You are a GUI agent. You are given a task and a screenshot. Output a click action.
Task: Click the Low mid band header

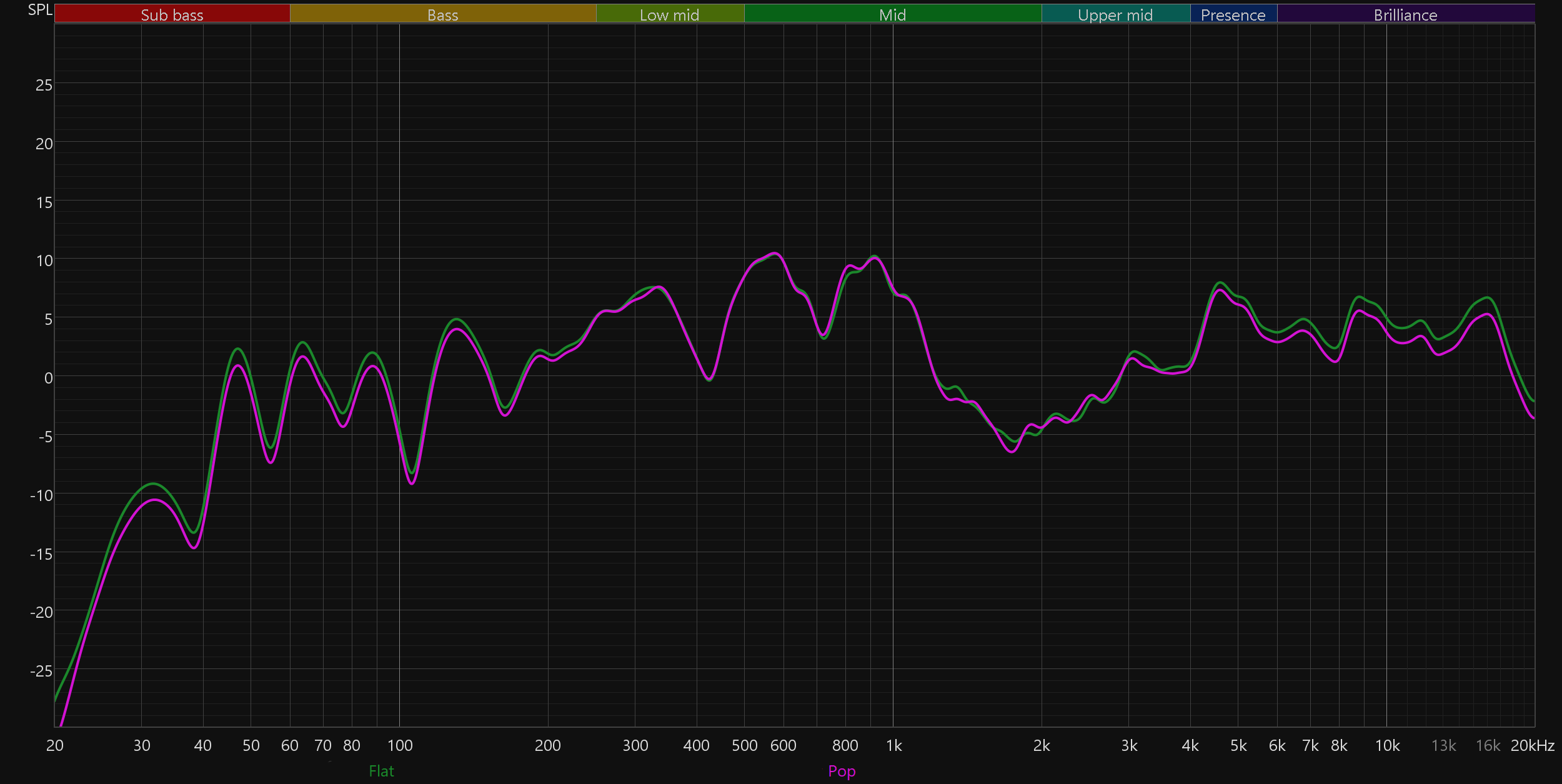tap(669, 14)
